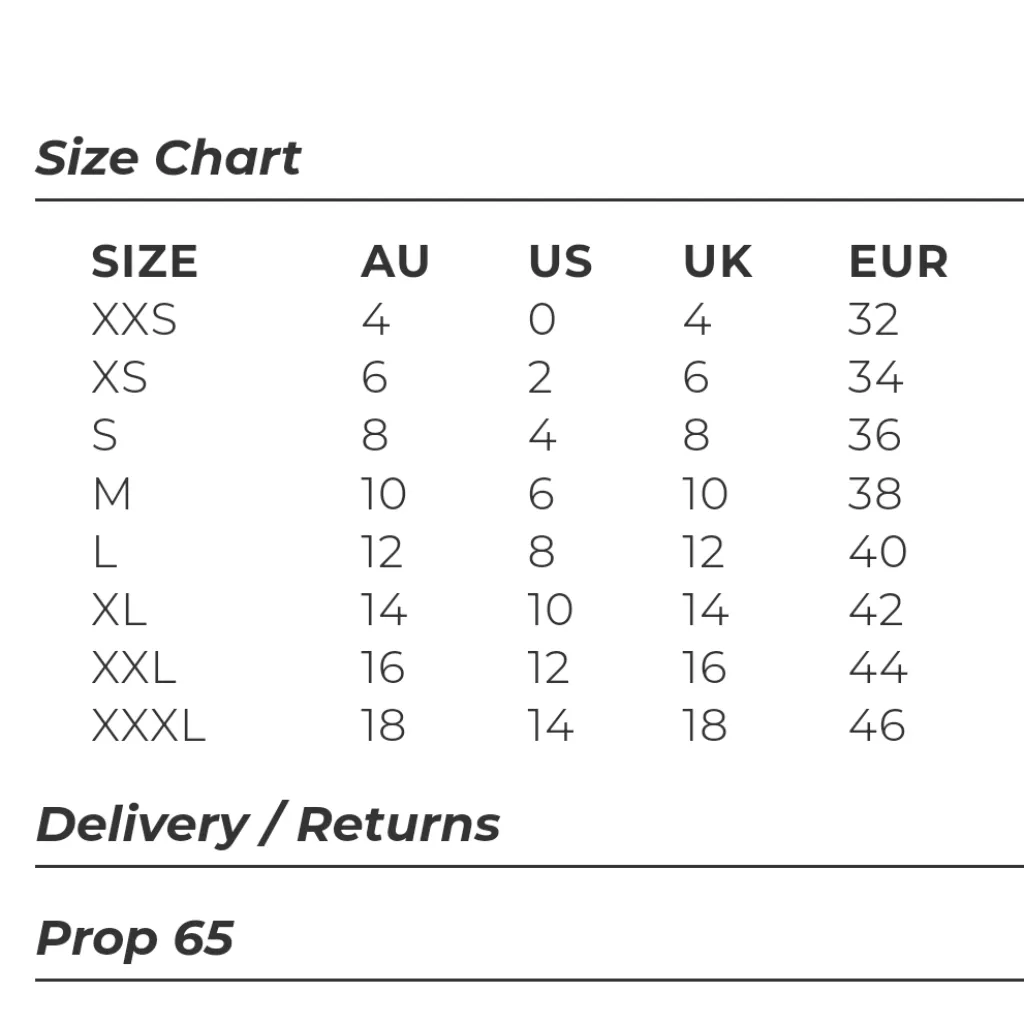Expand the Delivery / Returns section
This screenshot has height=1024, width=1024.
click(x=268, y=825)
